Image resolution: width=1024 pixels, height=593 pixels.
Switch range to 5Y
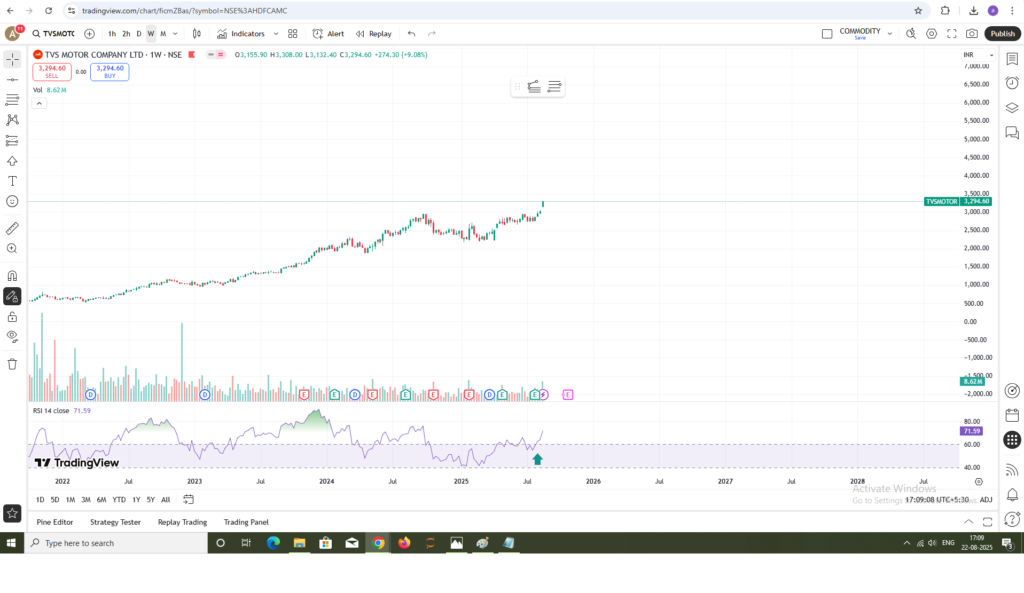(151, 500)
